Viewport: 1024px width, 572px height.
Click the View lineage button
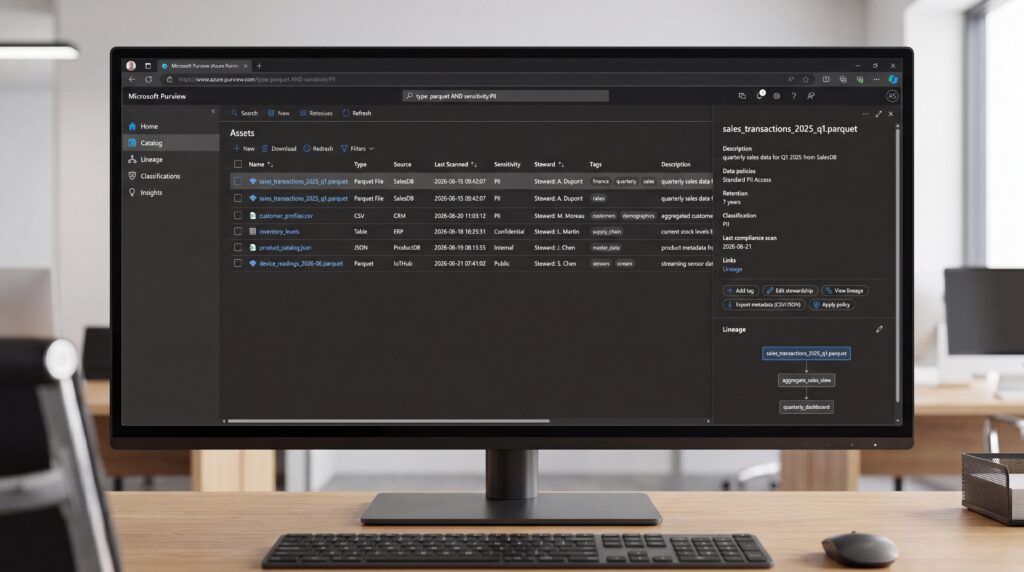click(x=844, y=291)
